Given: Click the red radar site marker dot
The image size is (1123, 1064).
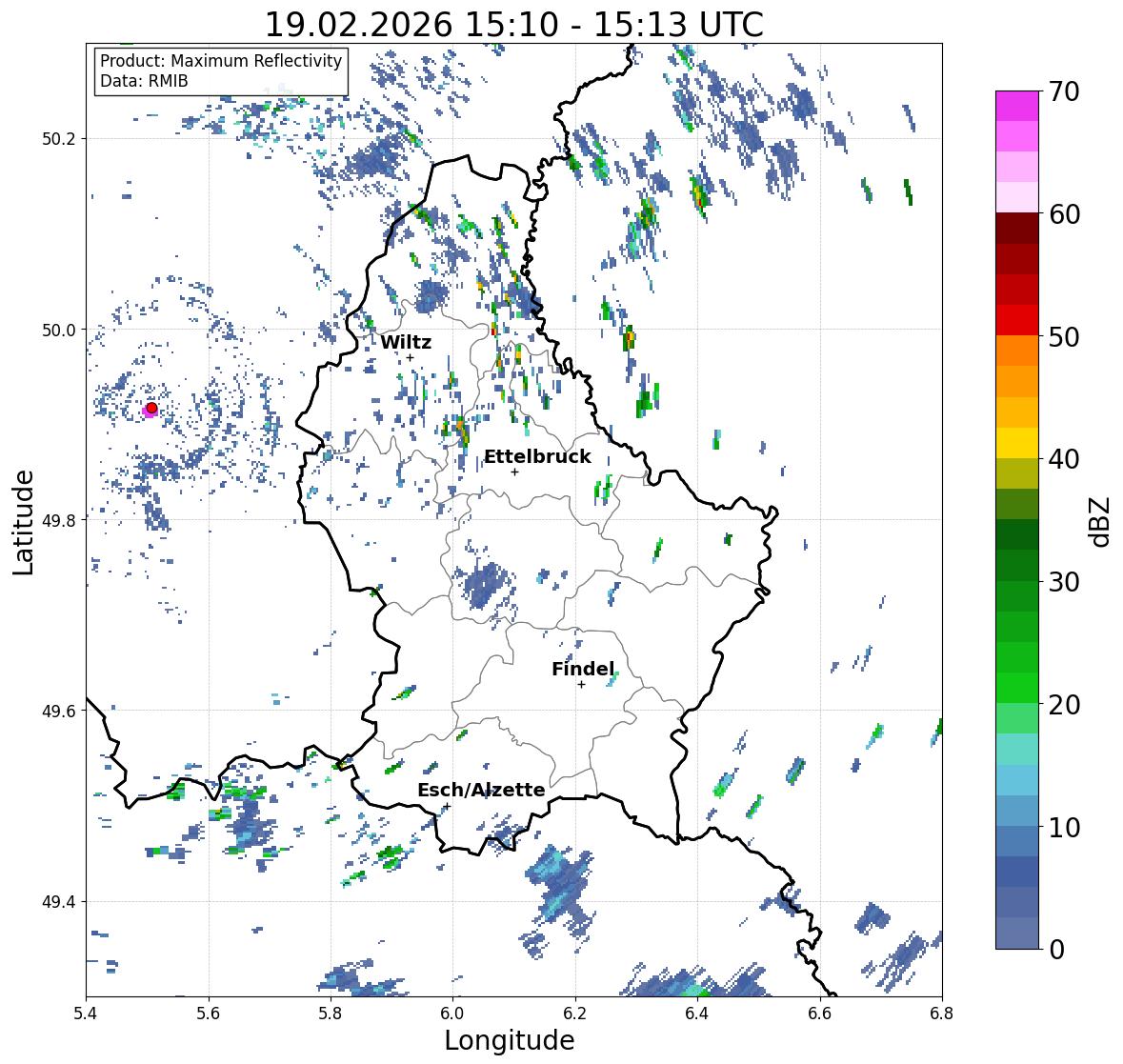Looking at the screenshot, I should [151, 408].
